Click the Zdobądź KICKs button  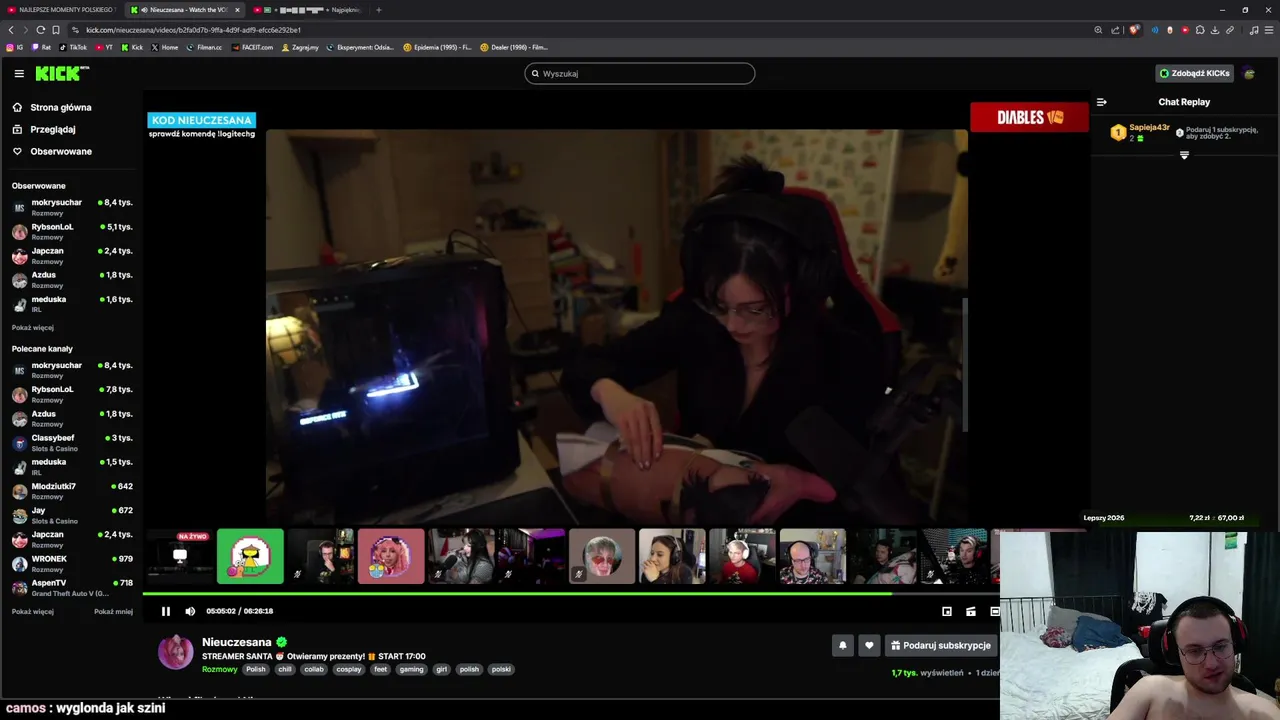[x=1194, y=73]
